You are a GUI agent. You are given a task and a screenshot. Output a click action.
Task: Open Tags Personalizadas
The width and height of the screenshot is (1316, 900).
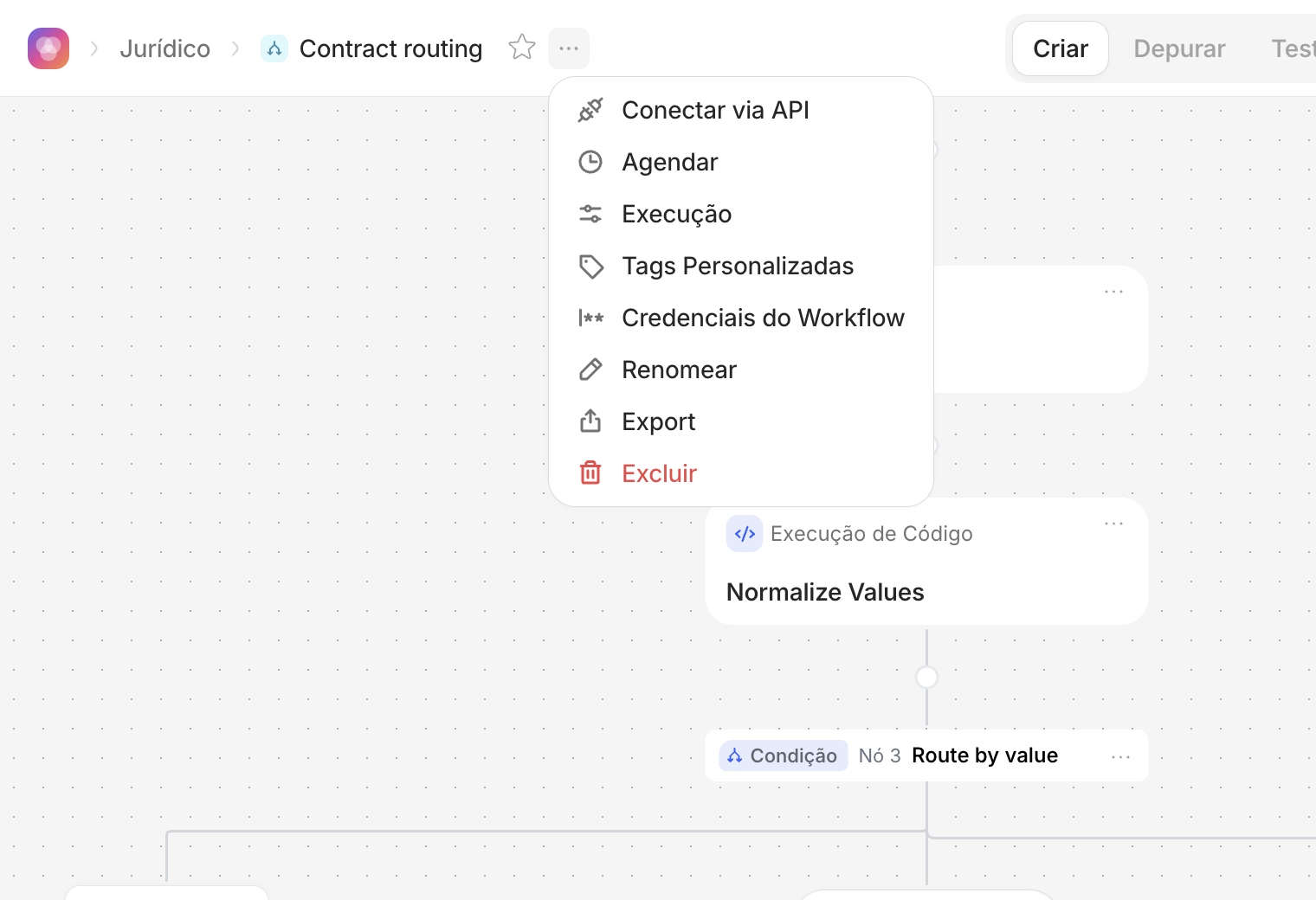pyautogui.click(x=741, y=266)
